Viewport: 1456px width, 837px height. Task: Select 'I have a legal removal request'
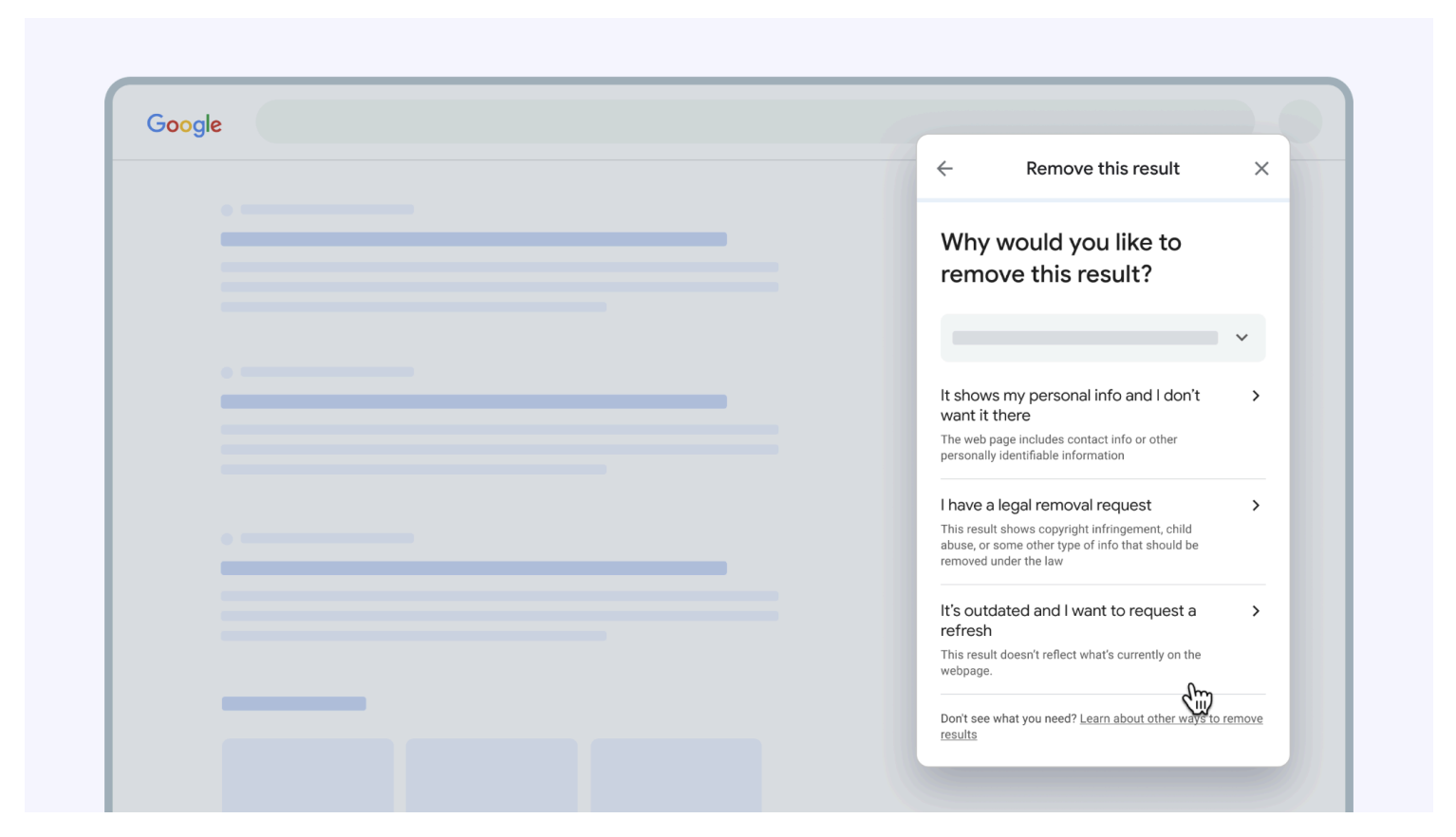tap(1102, 532)
